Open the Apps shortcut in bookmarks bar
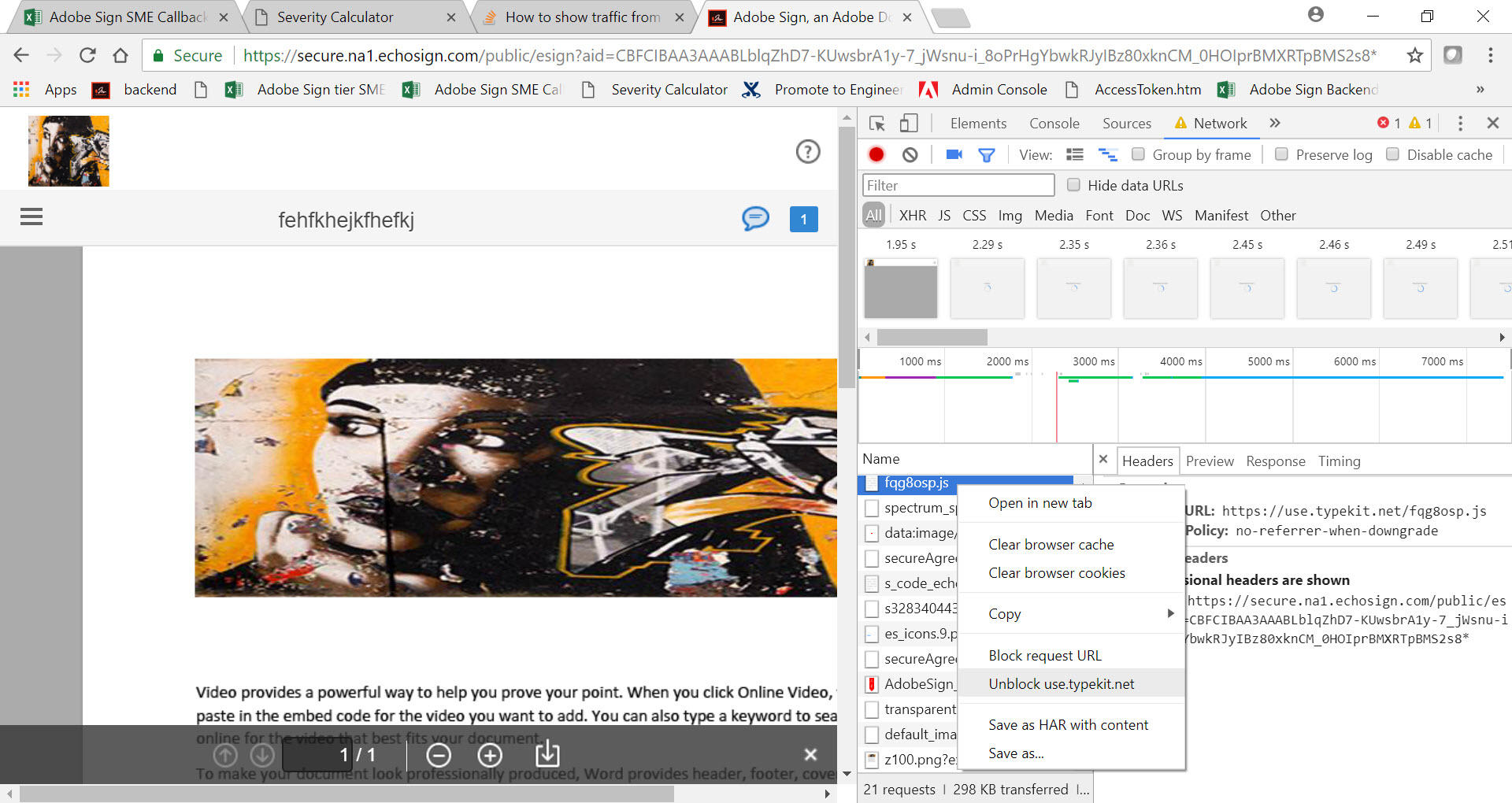 coord(45,90)
